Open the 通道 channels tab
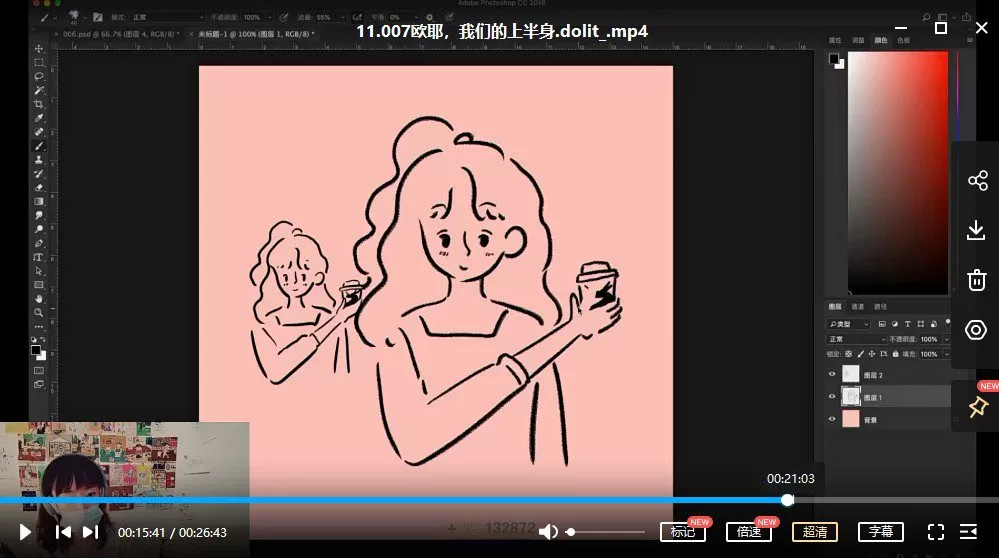The height and width of the screenshot is (558, 999). click(858, 306)
